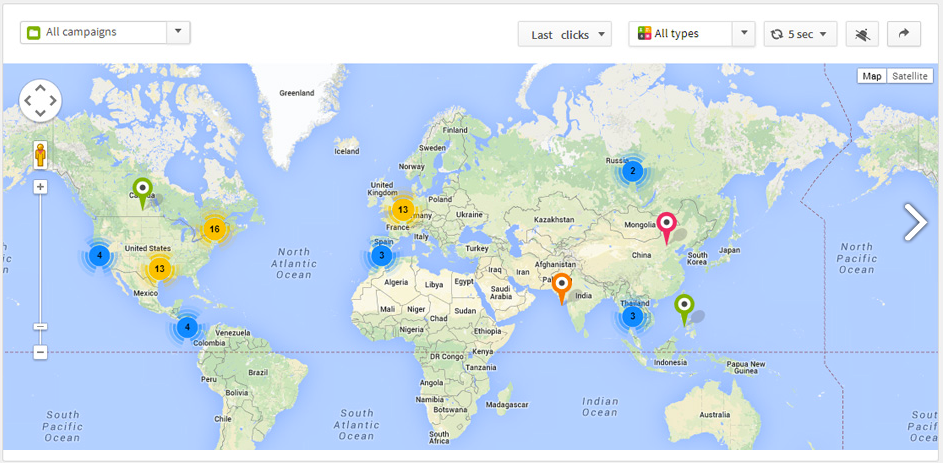Switch to the Satellite view tab

[x=910, y=76]
